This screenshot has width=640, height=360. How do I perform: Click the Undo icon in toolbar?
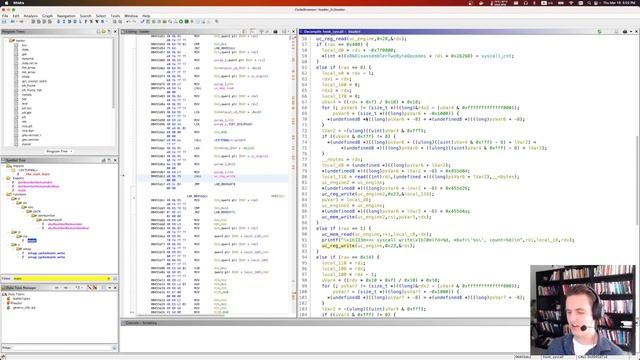(128, 21)
